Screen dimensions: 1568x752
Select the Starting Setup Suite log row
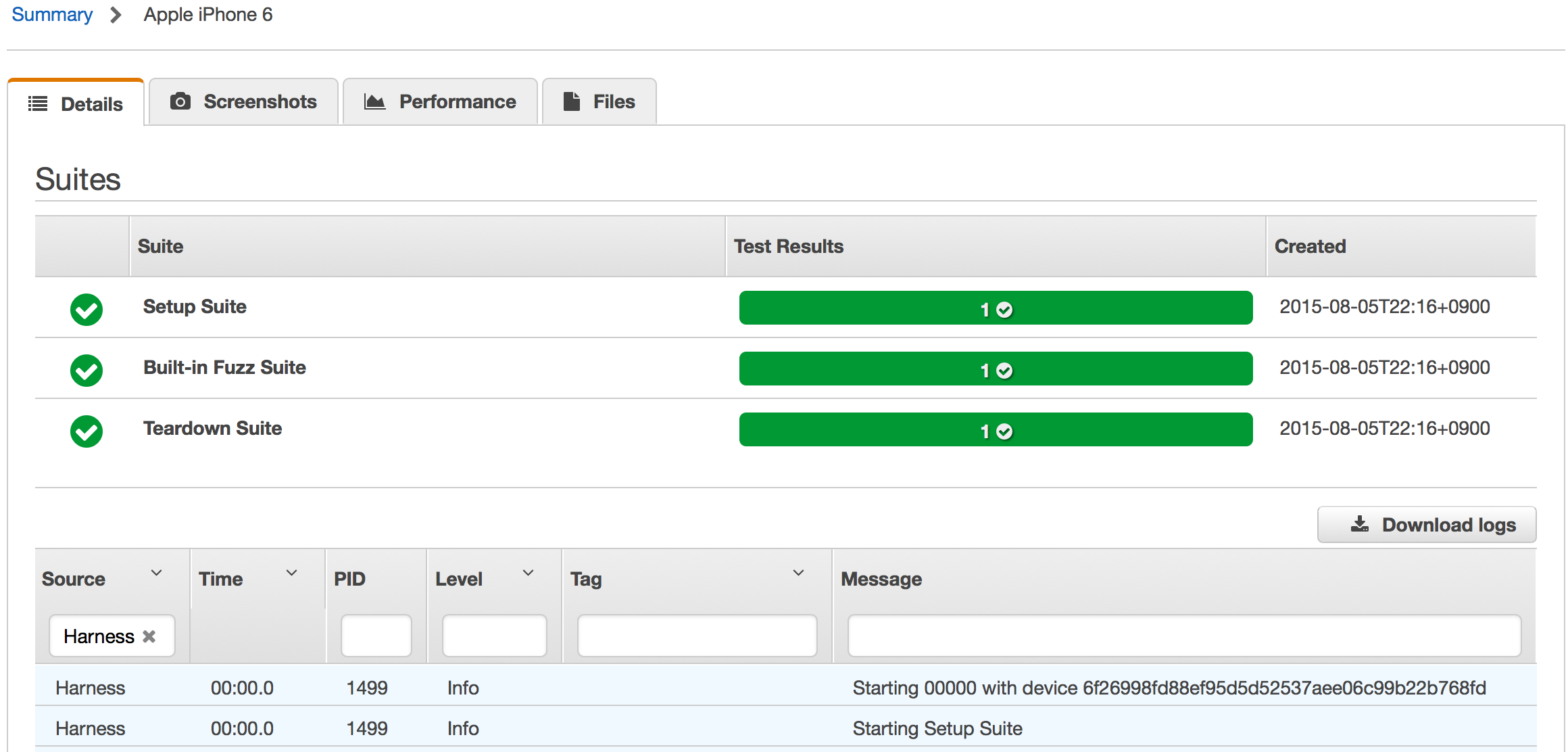(937, 728)
